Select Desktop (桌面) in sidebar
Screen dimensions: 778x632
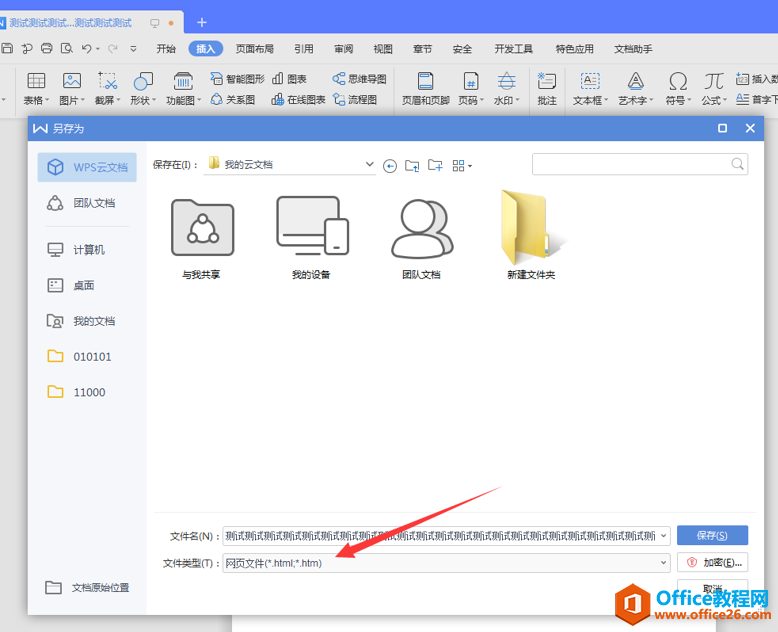click(x=87, y=285)
